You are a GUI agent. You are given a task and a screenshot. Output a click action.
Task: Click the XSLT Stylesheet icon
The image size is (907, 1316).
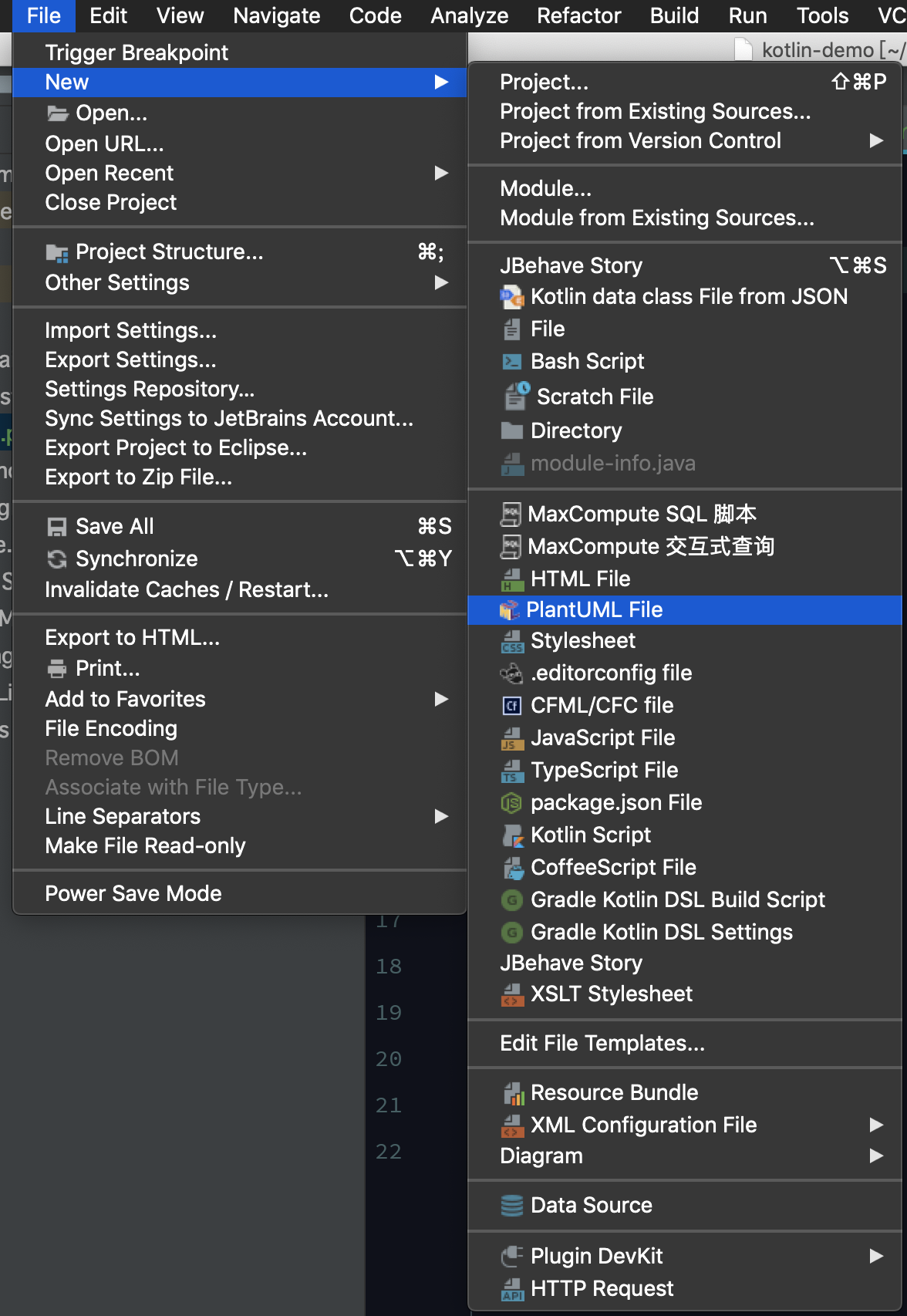512,994
